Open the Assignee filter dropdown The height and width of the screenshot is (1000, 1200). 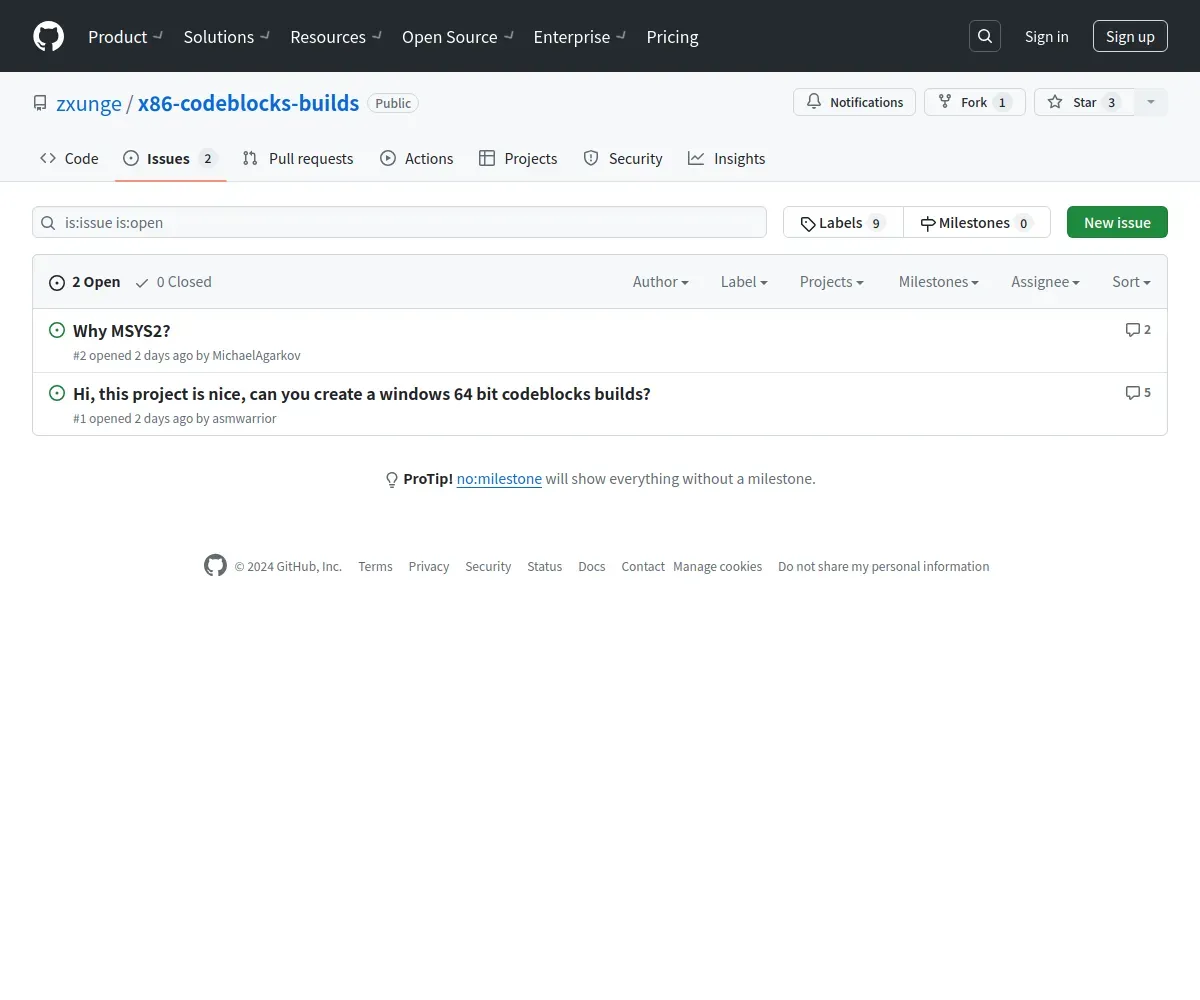click(x=1045, y=282)
